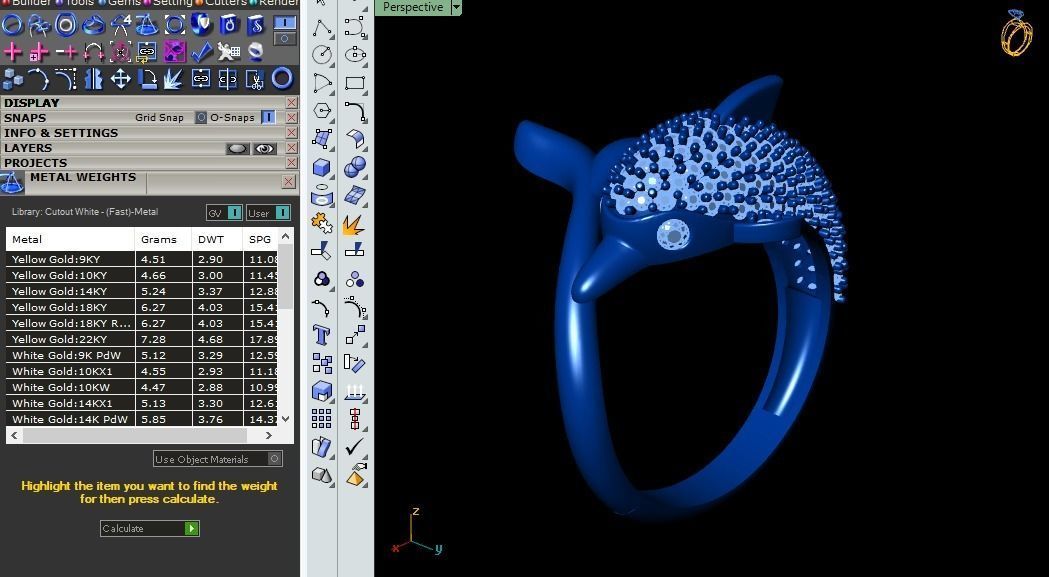Click the DWT column header

217,239
